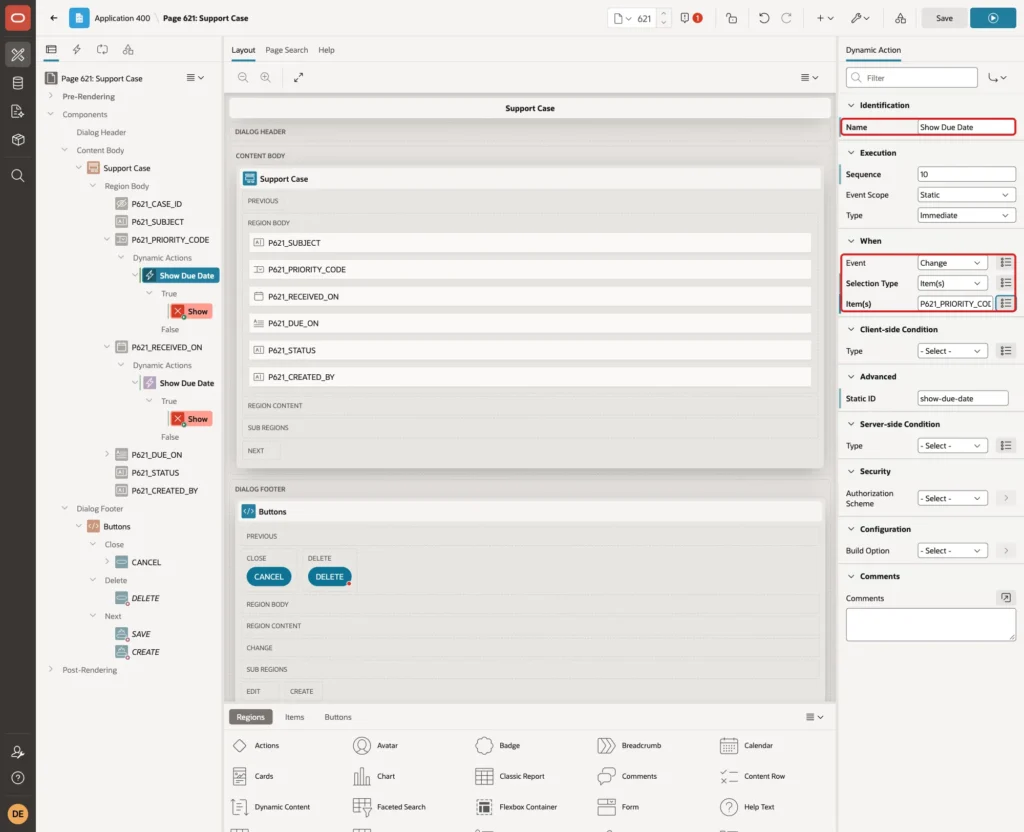Open the gallery Buttons tab
Screen dimensions: 1024x832
[338, 716]
